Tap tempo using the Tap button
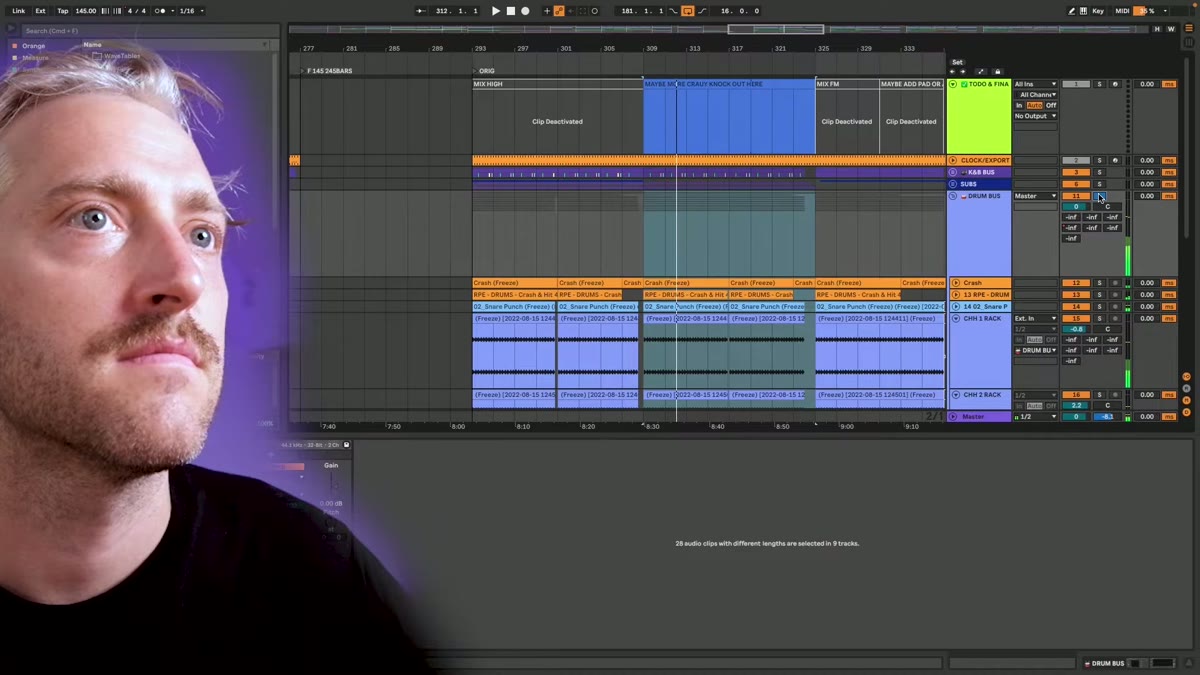Image resolution: width=1200 pixels, height=675 pixels. 62,11
